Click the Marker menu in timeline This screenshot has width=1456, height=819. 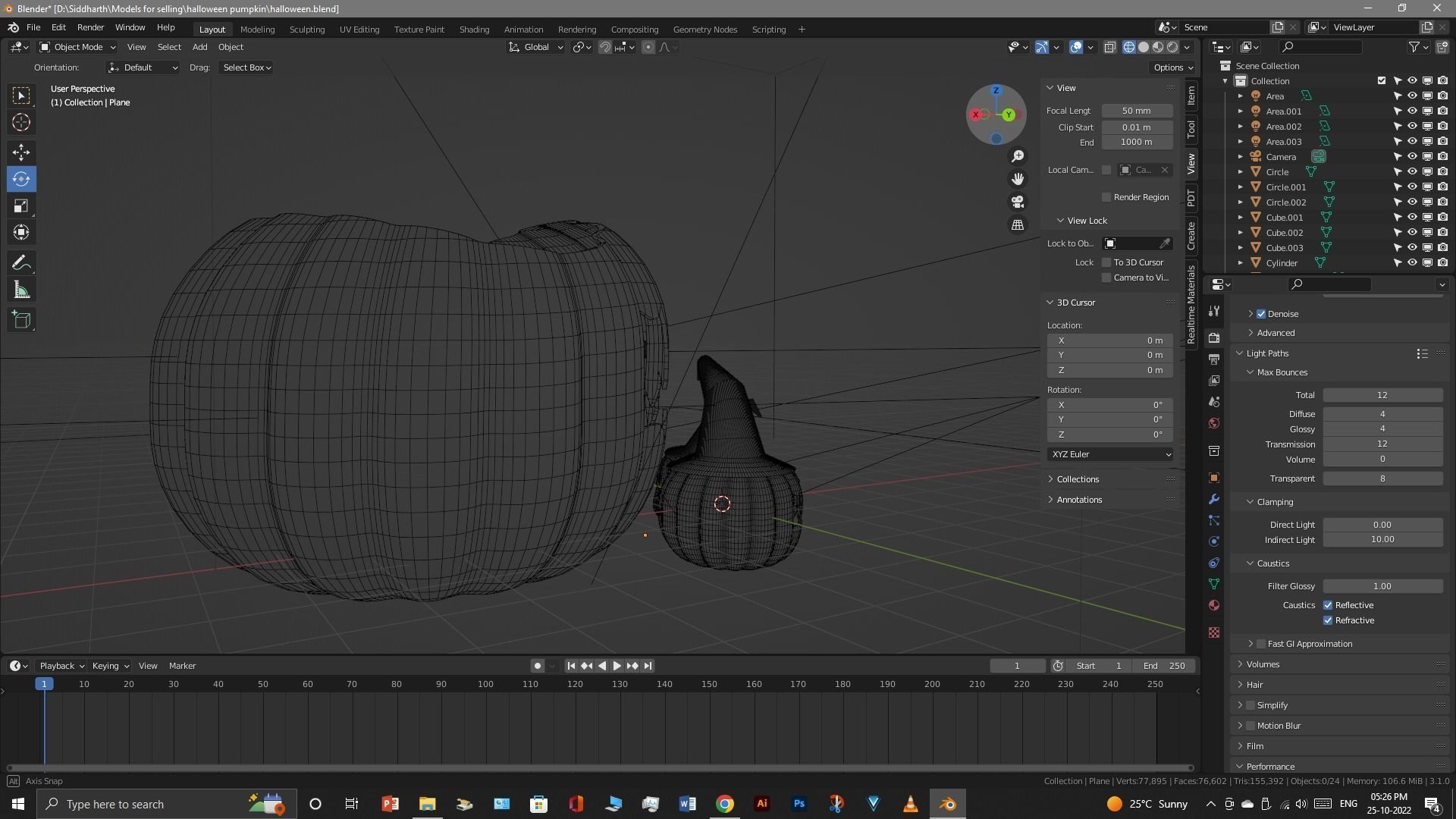tap(182, 666)
